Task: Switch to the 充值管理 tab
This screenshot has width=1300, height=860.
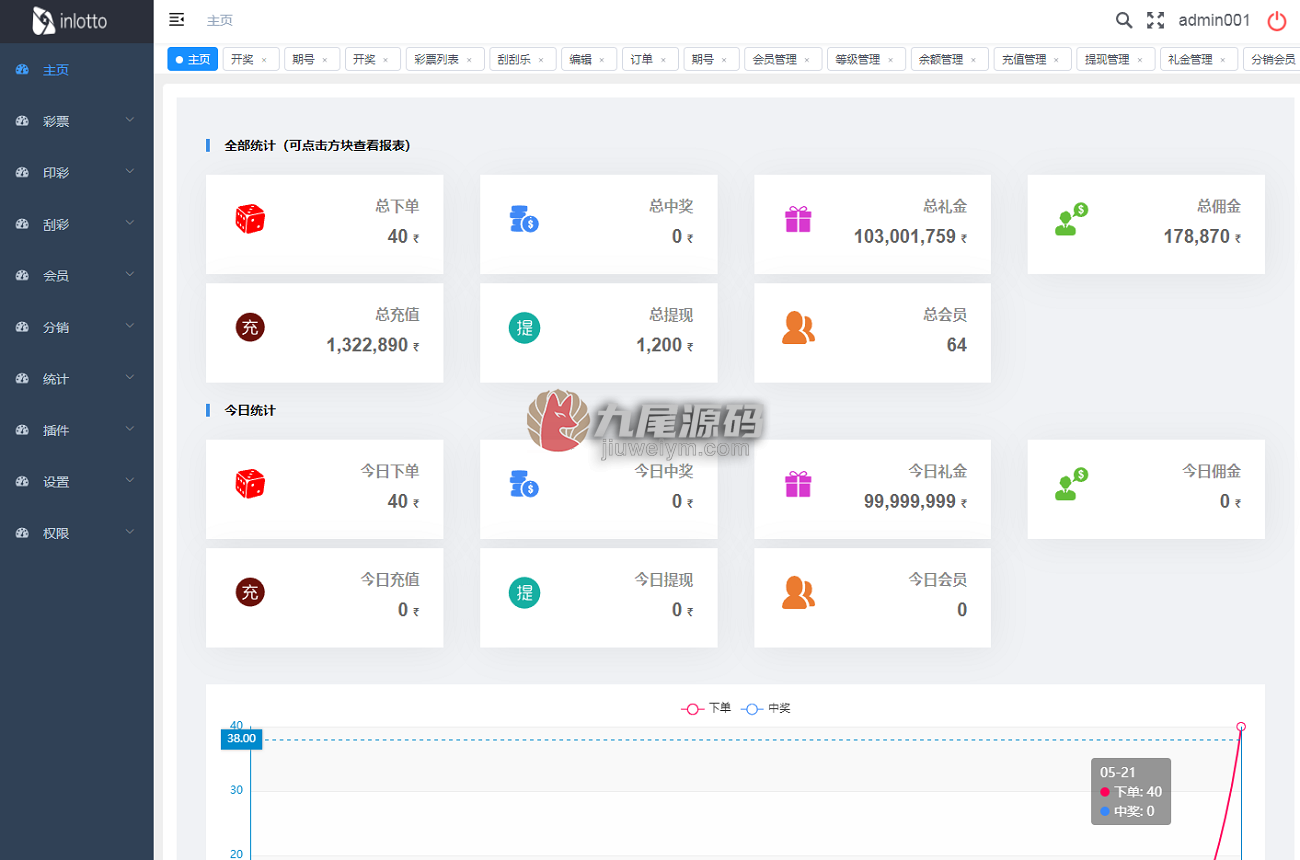Action: (x=1024, y=59)
